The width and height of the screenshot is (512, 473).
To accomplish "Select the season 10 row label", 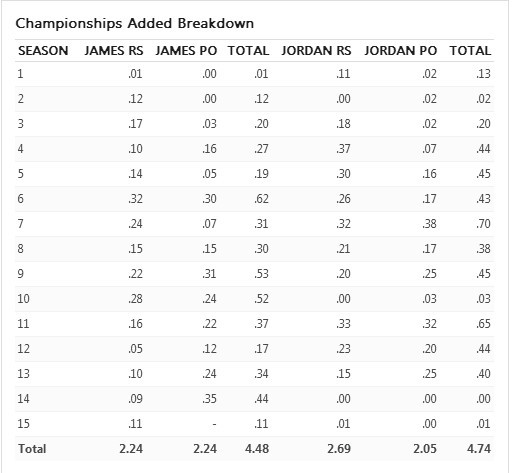I will tap(23, 299).
